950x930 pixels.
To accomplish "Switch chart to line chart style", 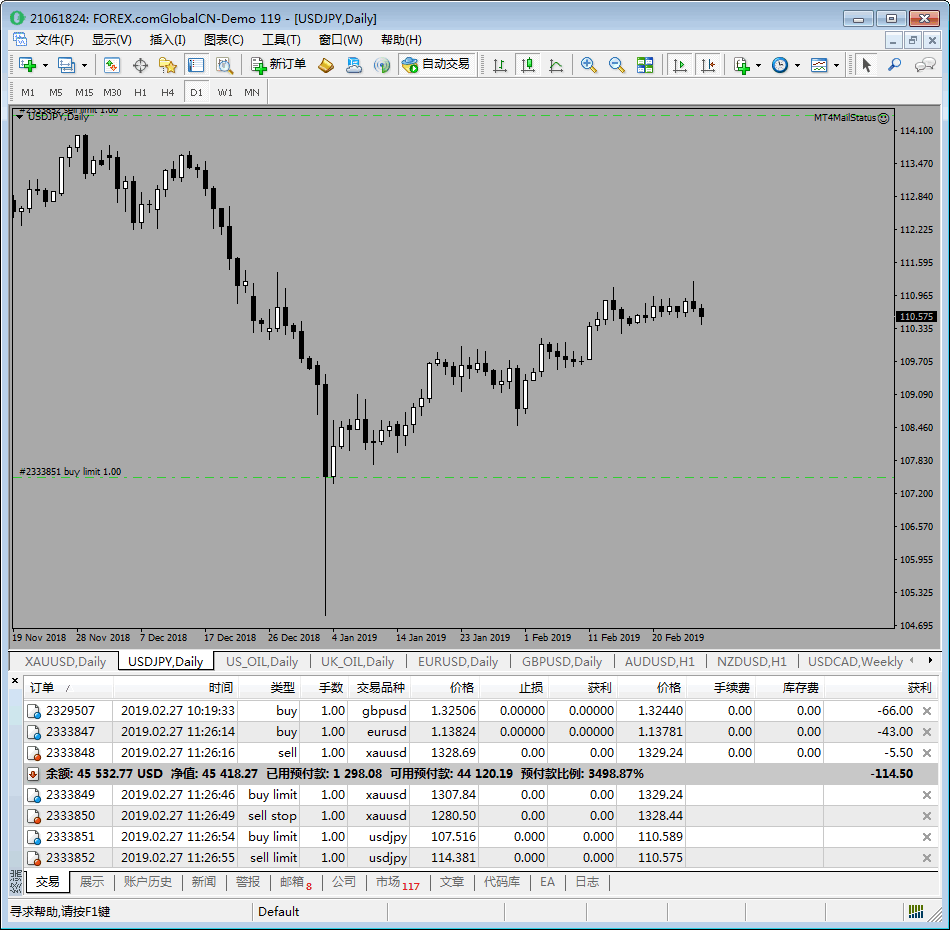I will [x=556, y=65].
